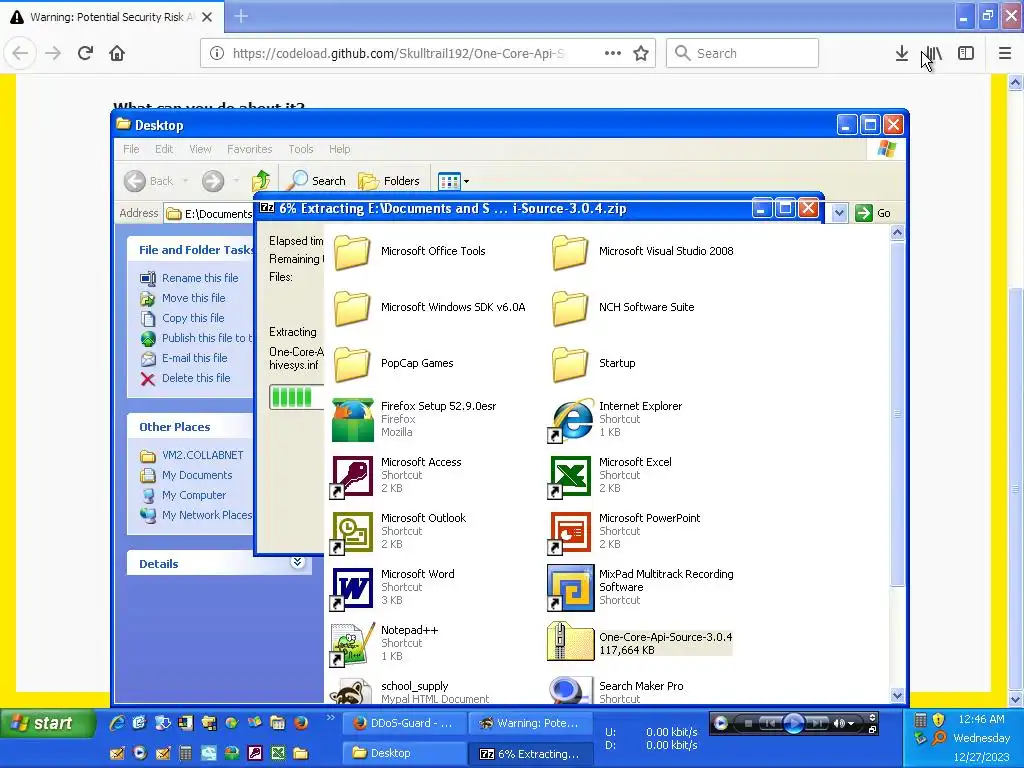Click Delete this file link
The height and width of the screenshot is (768, 1024).
point(196,378)
